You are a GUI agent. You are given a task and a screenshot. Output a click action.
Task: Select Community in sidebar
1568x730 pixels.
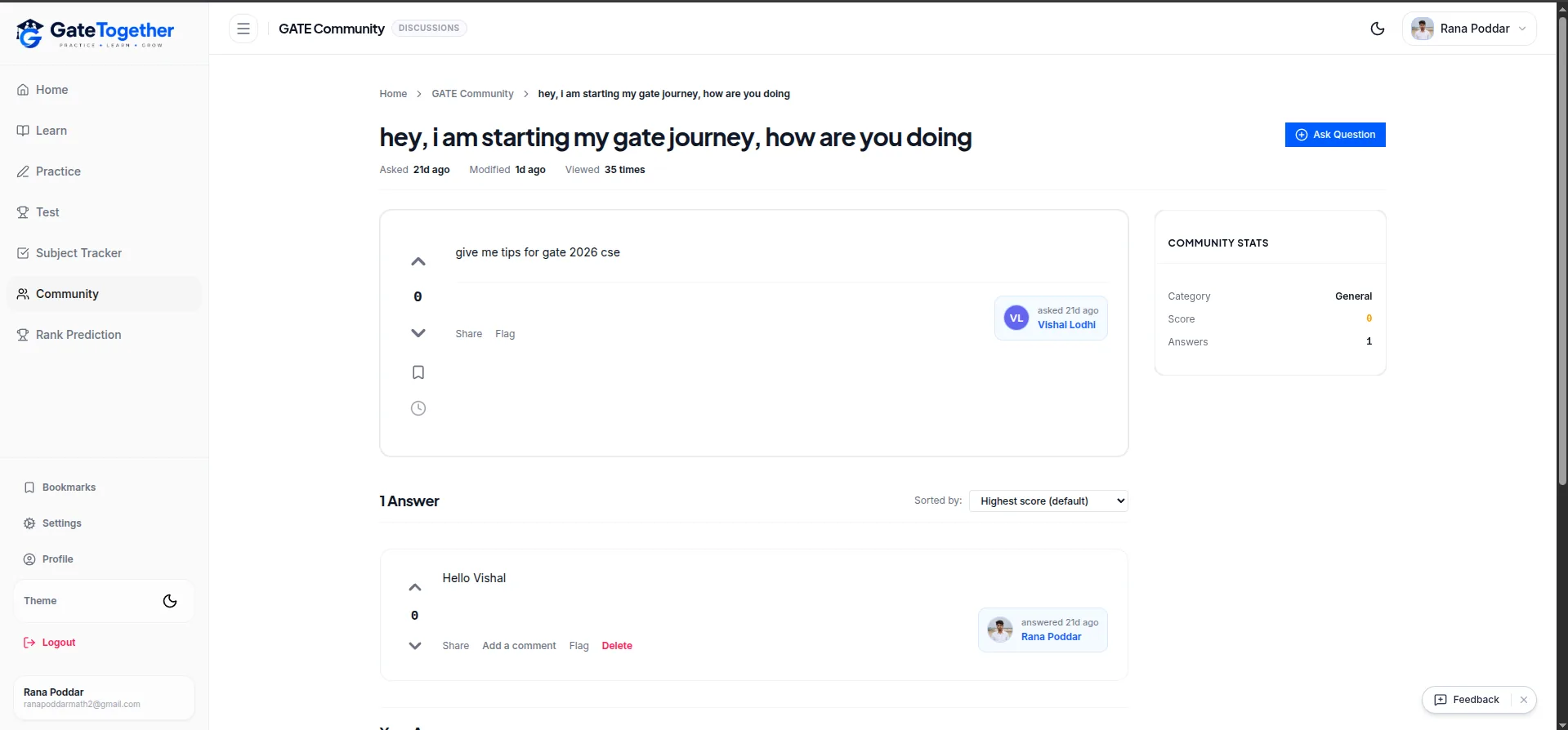click(104, 294)
